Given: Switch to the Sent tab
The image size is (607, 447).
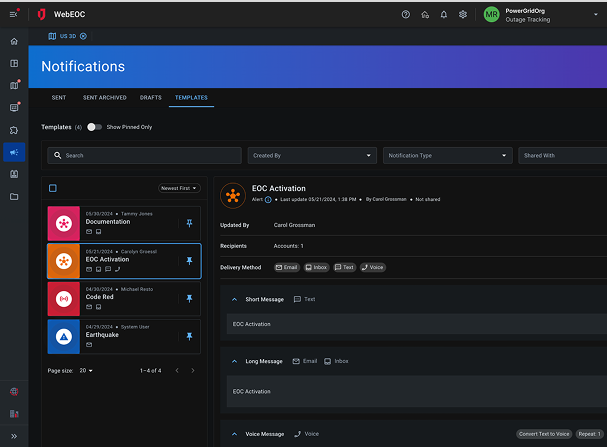Looking at the screenshot, I should [x=59, y=98].
